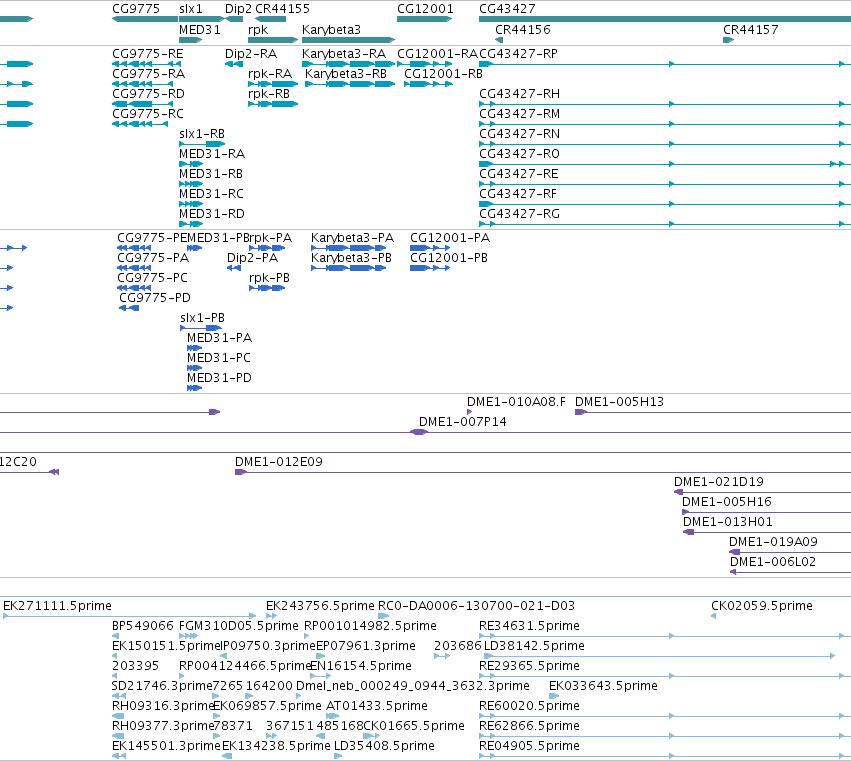The width and height of the screenshot is (851, 761).
Task: Select protein MED31-PD
Action: point(194,388)
